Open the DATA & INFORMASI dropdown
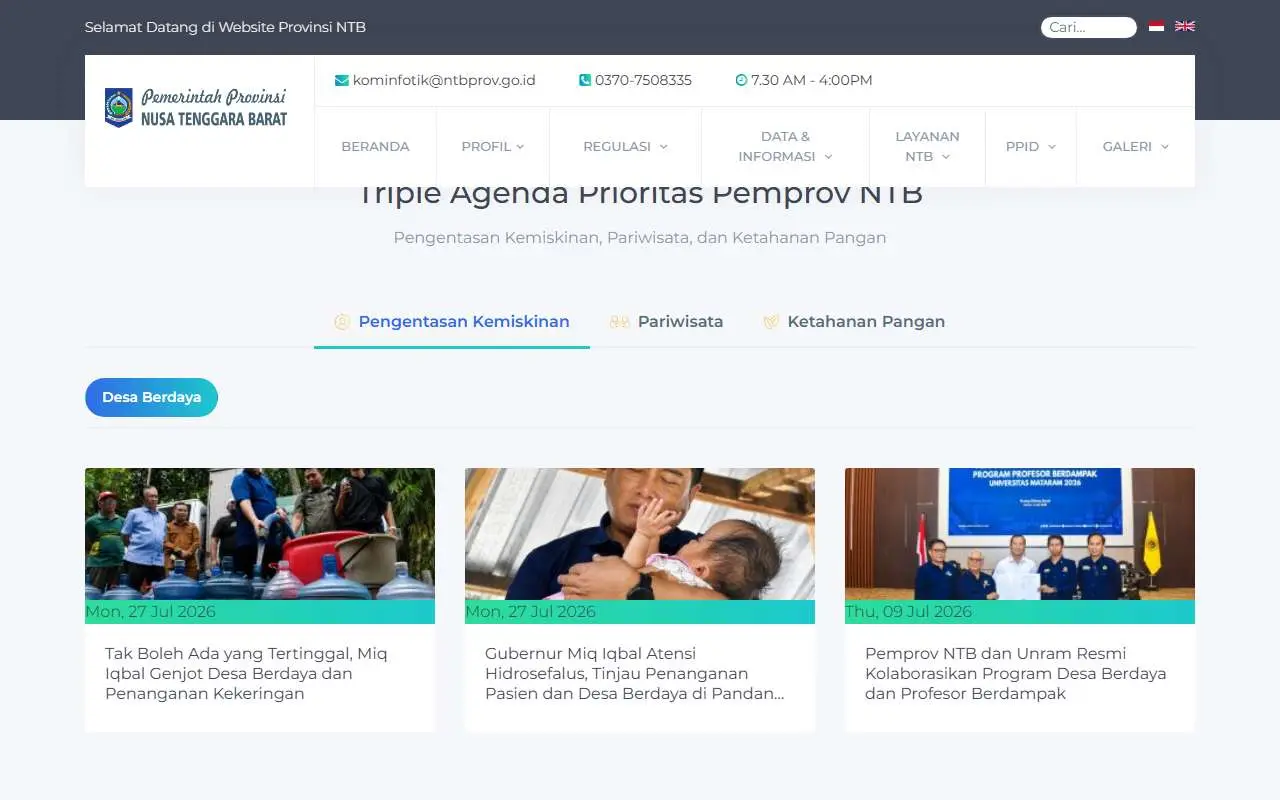Viewport: 1280px width, 800px height. [x=785, y=147]
